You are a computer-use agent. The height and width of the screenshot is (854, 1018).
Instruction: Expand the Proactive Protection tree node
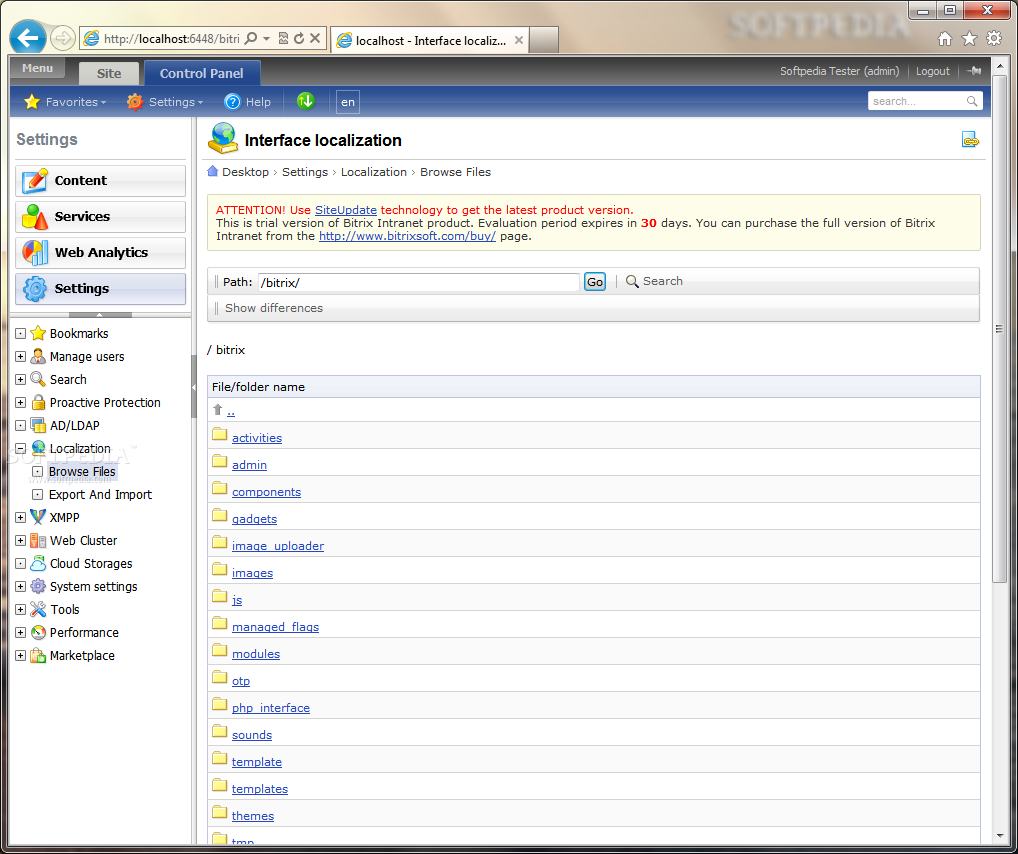click(x=20, y=403)
